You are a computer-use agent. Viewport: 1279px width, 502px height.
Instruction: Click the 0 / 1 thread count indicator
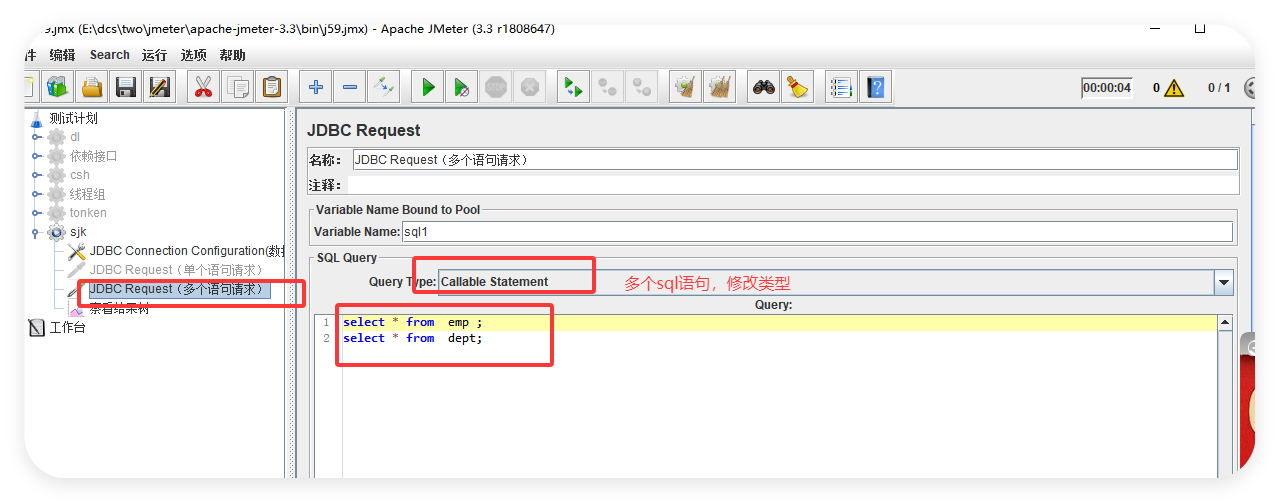(x=1219, y=88)
